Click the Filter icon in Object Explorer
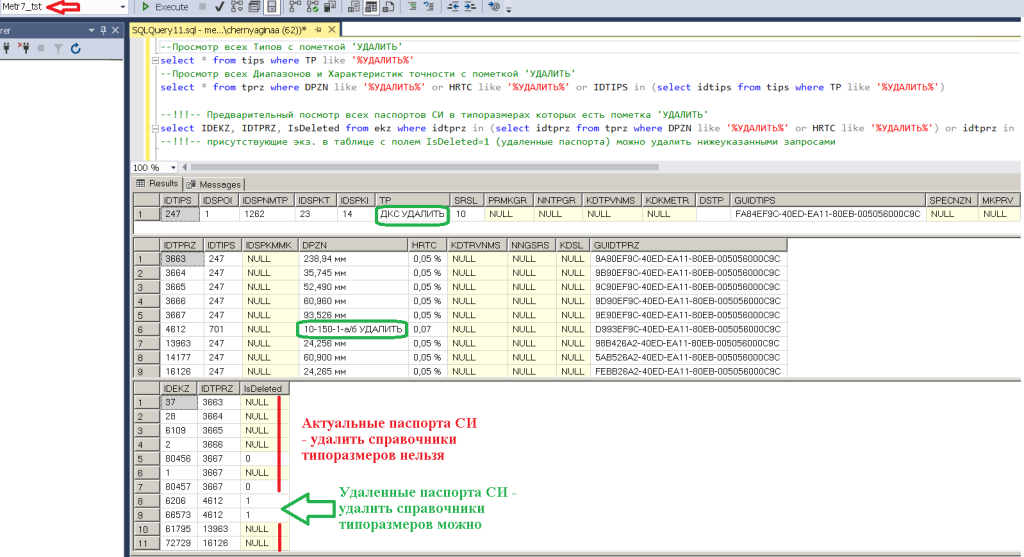This screenshot has width=1024, height=557. point(58,48)
